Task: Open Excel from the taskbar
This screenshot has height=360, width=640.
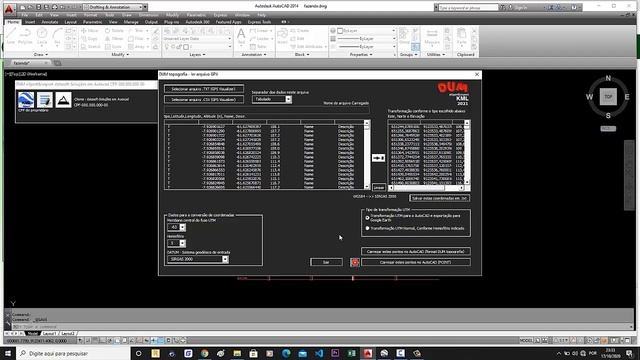Action: point(351,353)
